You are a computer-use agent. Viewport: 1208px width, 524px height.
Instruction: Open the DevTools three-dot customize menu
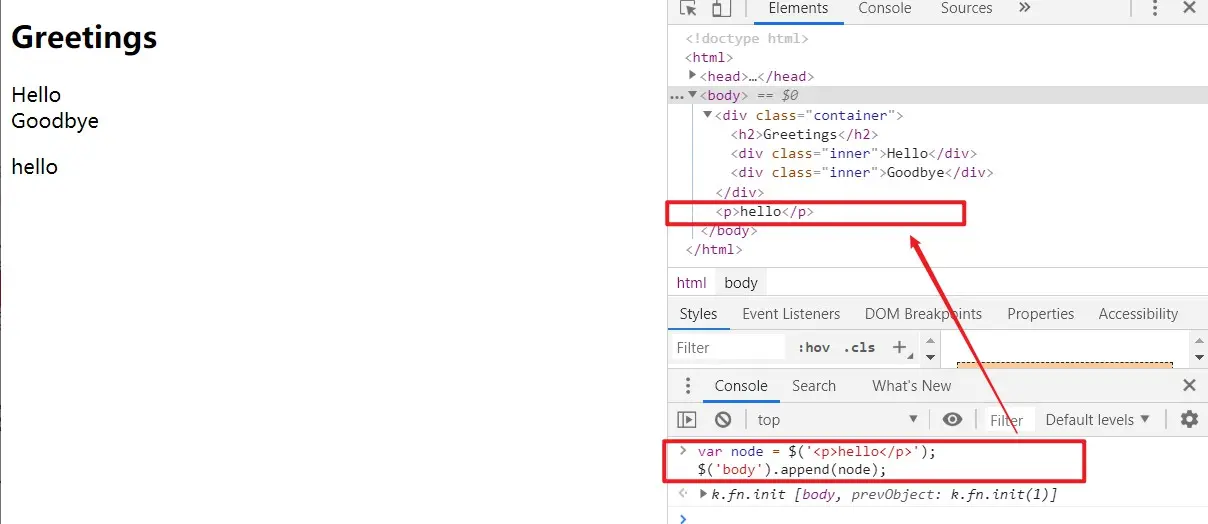(x=1155, y=8)
